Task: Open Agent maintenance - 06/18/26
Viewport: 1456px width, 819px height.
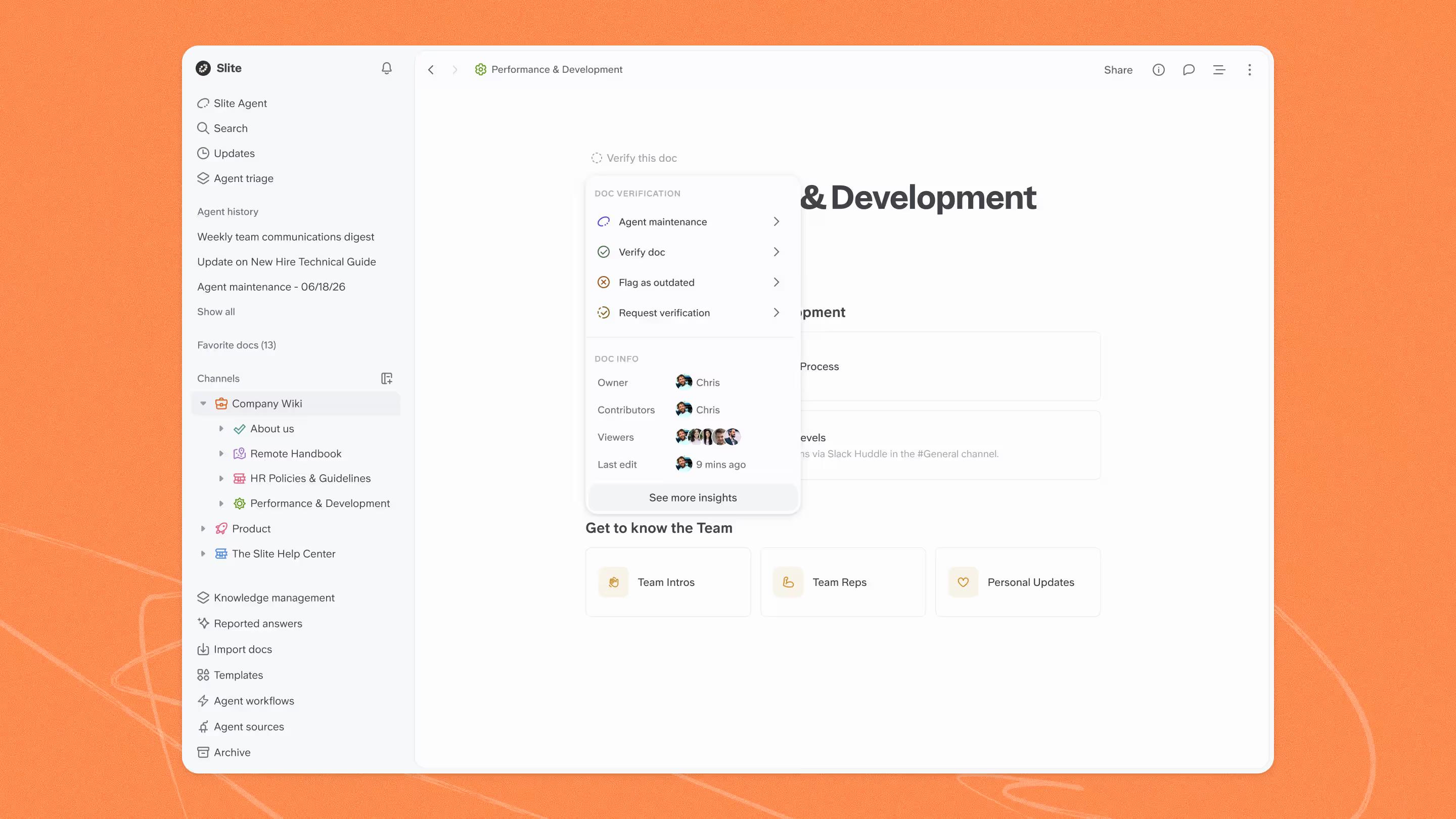Action: point(271,287)
